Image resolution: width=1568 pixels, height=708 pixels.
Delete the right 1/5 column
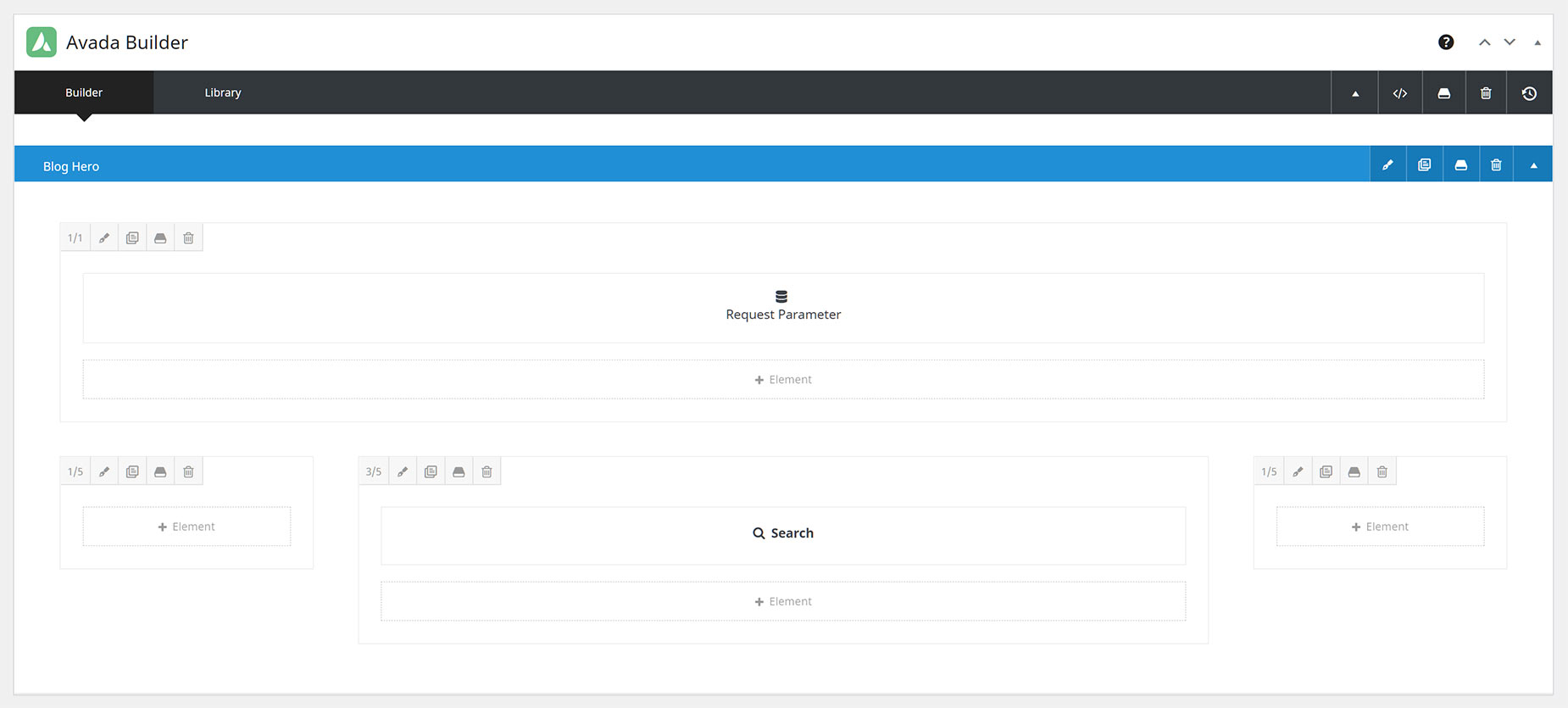[1382, 471]
